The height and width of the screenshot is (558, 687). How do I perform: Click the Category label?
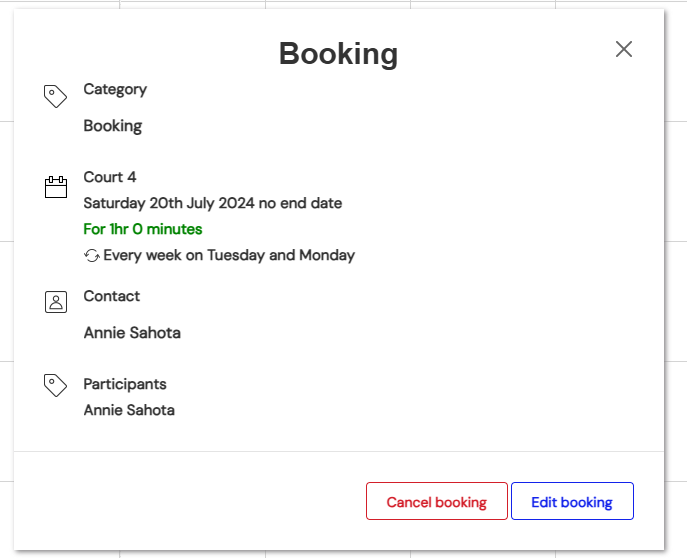tap(115, 89)
